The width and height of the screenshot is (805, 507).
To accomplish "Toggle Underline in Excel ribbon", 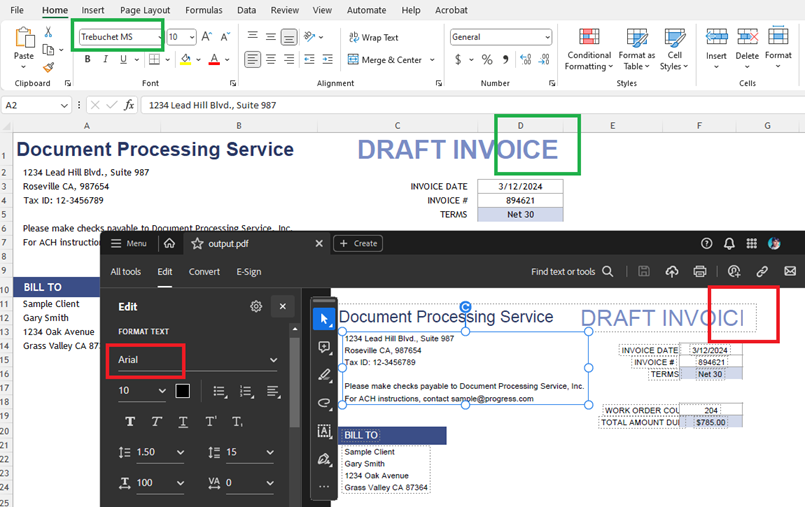I will 123,60.
